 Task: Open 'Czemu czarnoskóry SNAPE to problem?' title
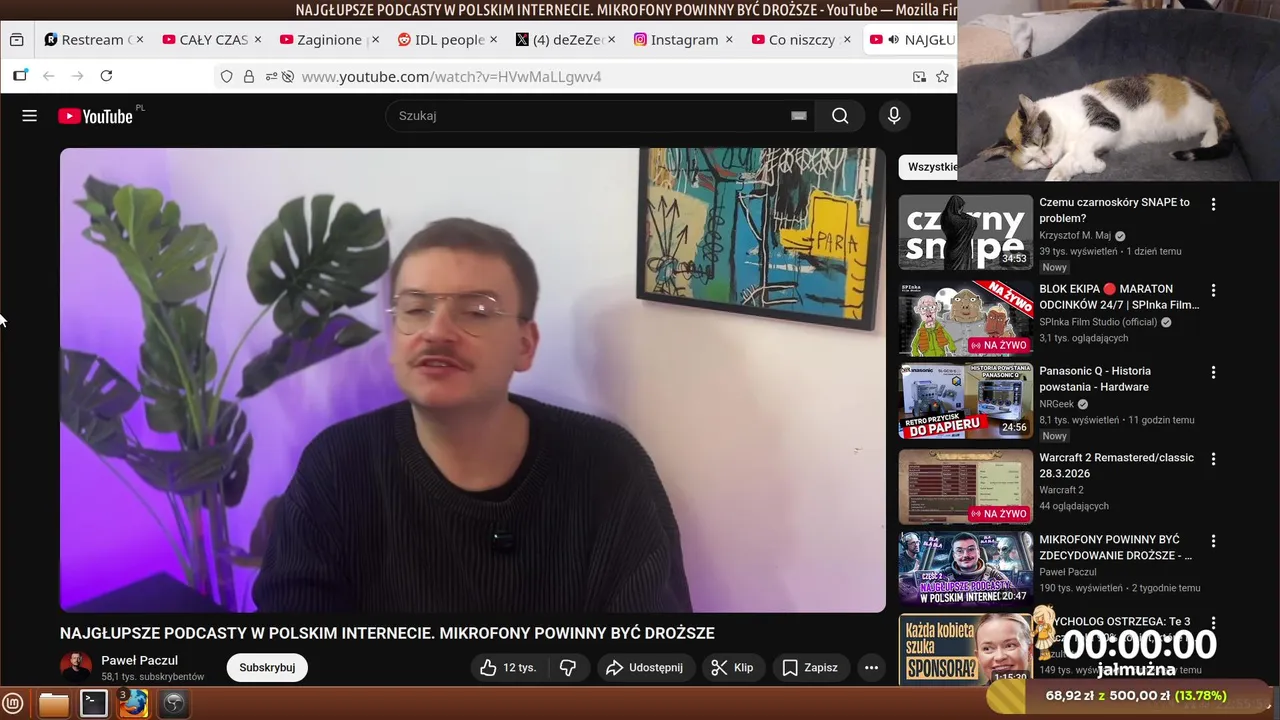click(1114, 210)
